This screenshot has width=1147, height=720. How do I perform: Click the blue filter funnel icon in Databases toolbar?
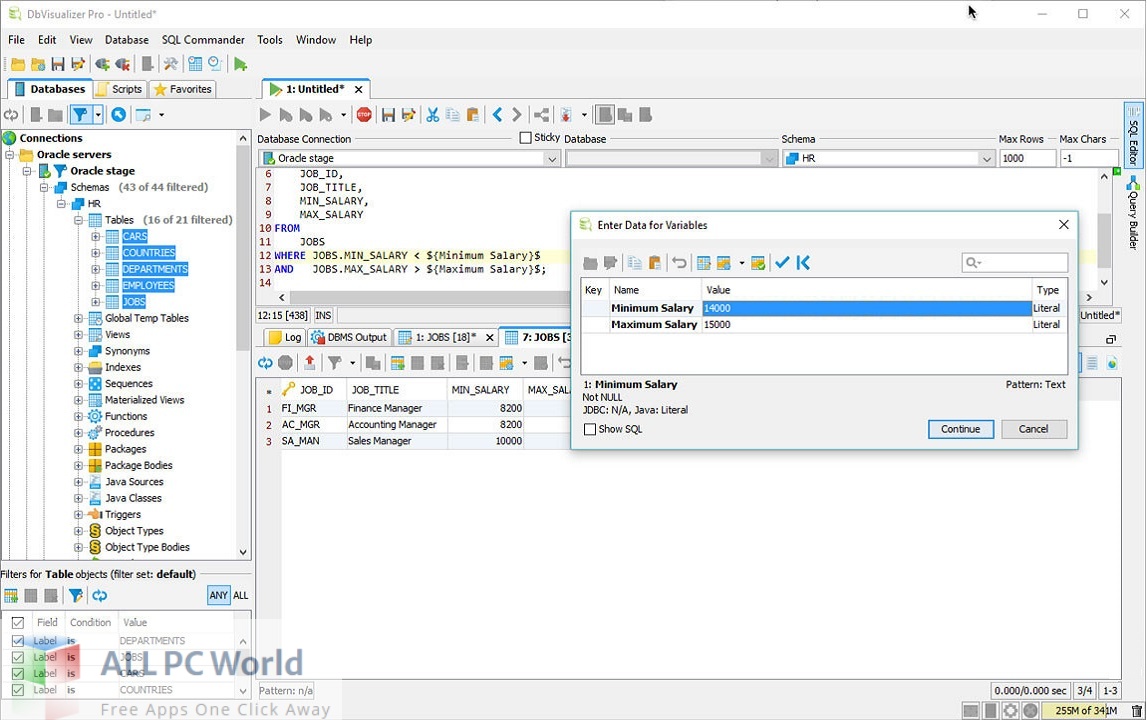coord(80,115)
